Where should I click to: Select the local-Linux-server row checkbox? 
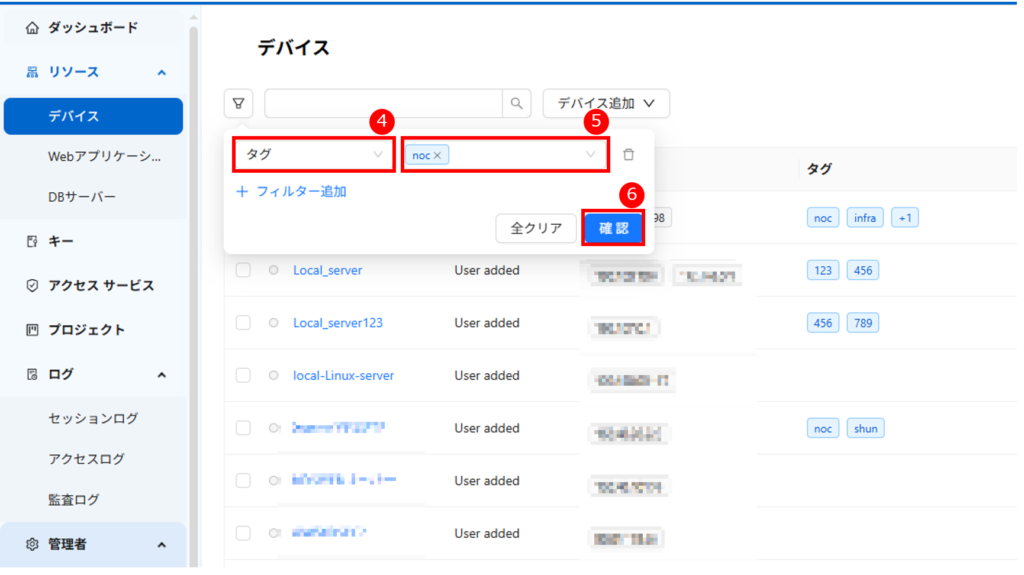tap(243, 375)
